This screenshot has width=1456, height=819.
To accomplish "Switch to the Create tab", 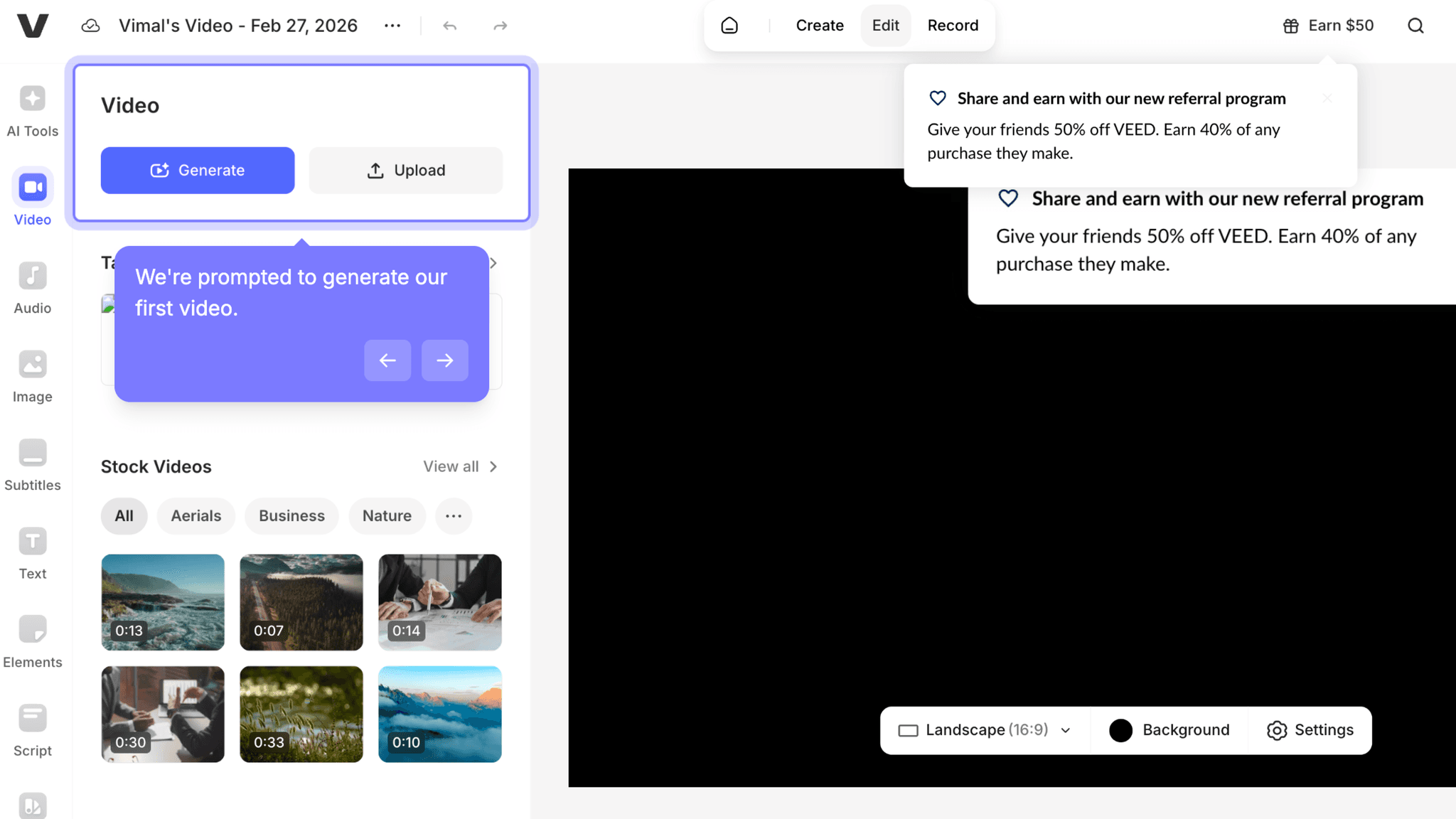I will click(x=819, y=26).
